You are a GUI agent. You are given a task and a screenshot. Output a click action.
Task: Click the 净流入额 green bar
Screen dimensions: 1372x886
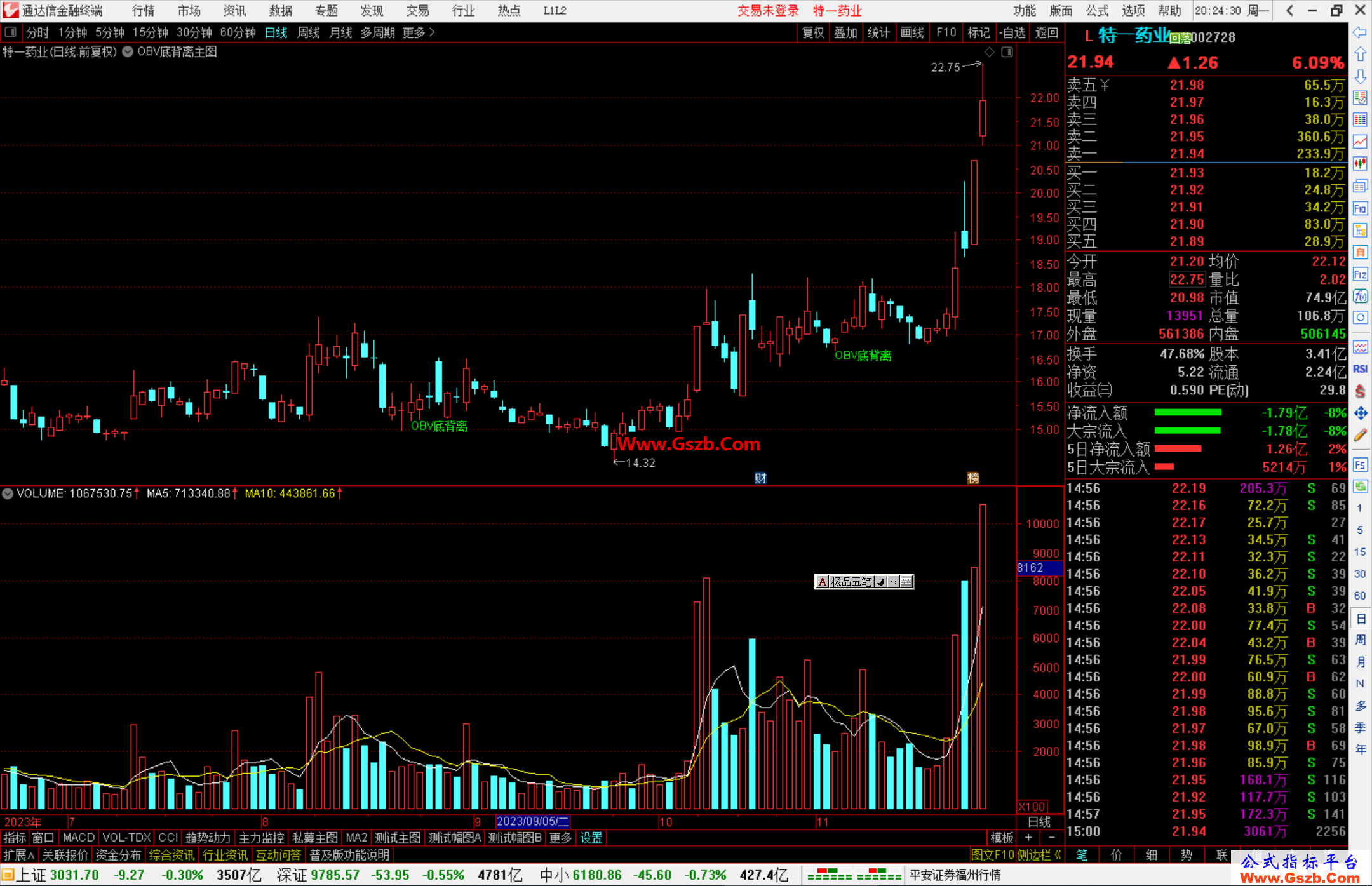point(1187,413)
